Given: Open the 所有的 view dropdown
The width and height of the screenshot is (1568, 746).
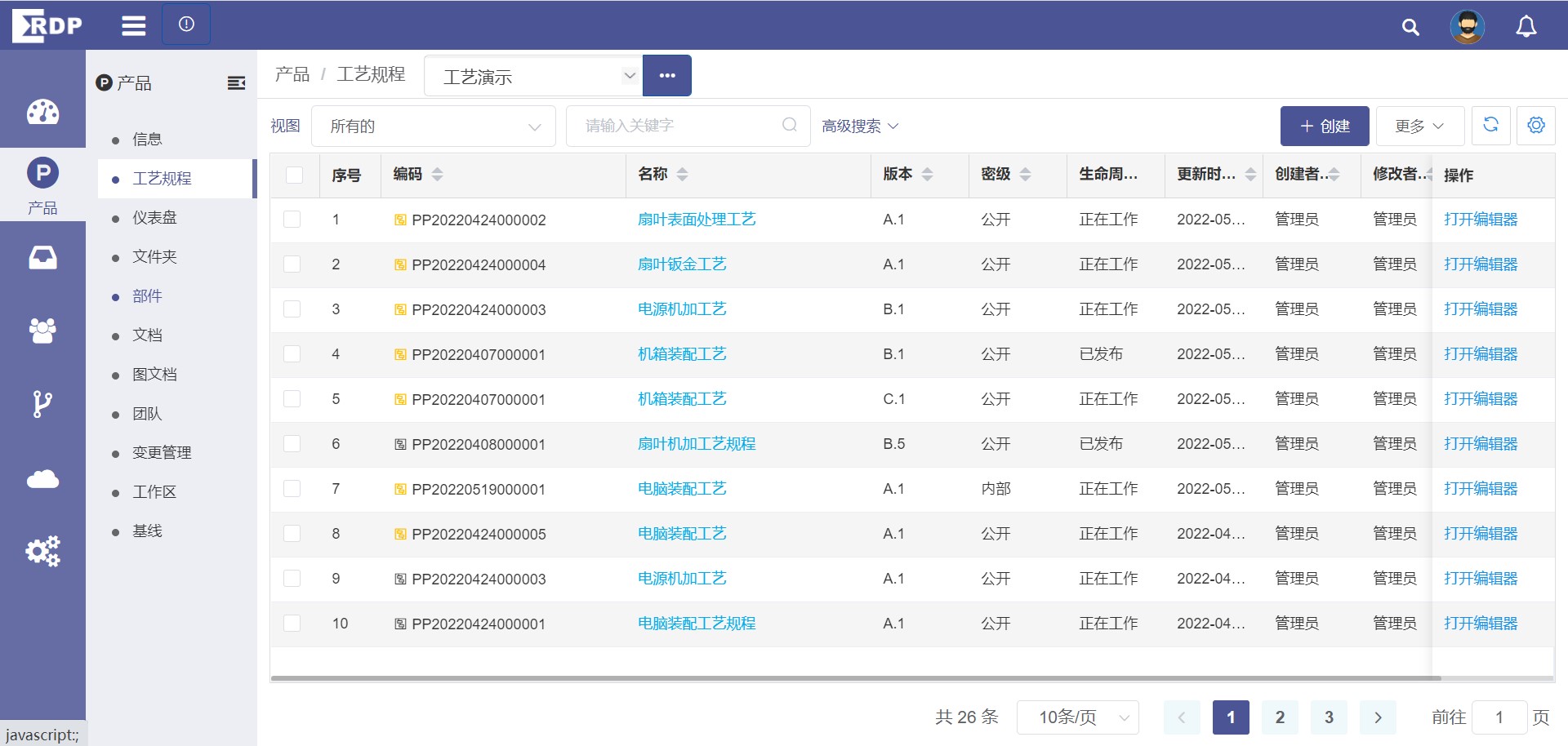Looking at the screenshot, I should [433, 126].
